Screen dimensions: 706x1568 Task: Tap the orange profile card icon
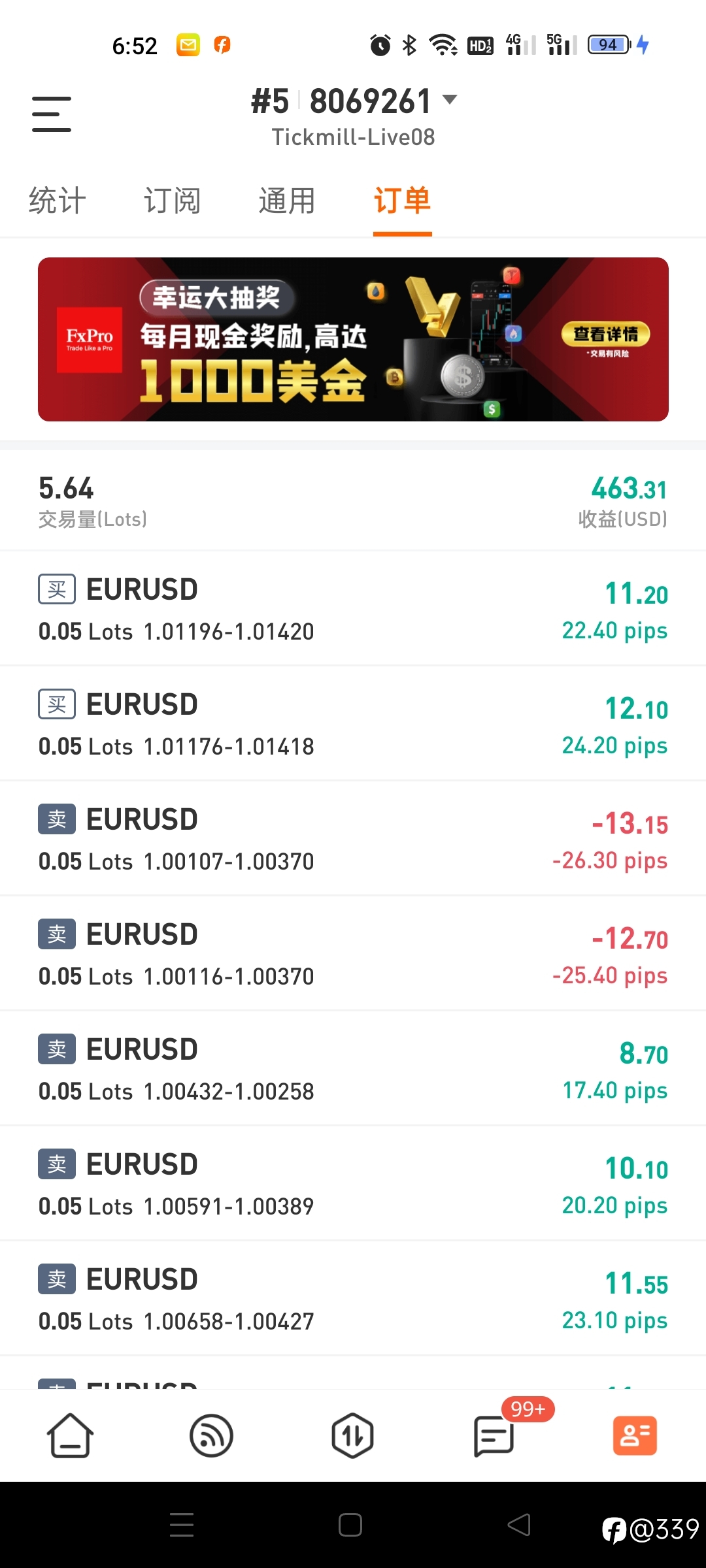point(635,1435)
